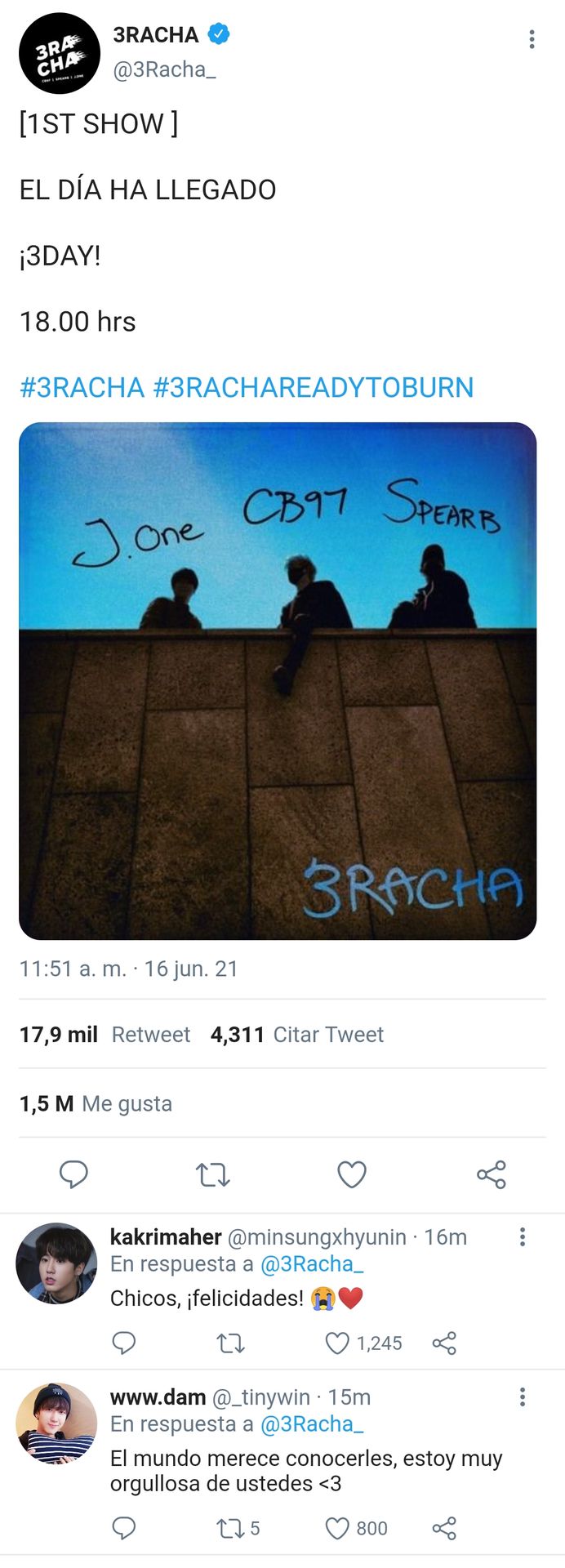Open the #3RACHA hashtag
Image resolution: width=565 pixels, height=1568 pixels.
[82, 387]
